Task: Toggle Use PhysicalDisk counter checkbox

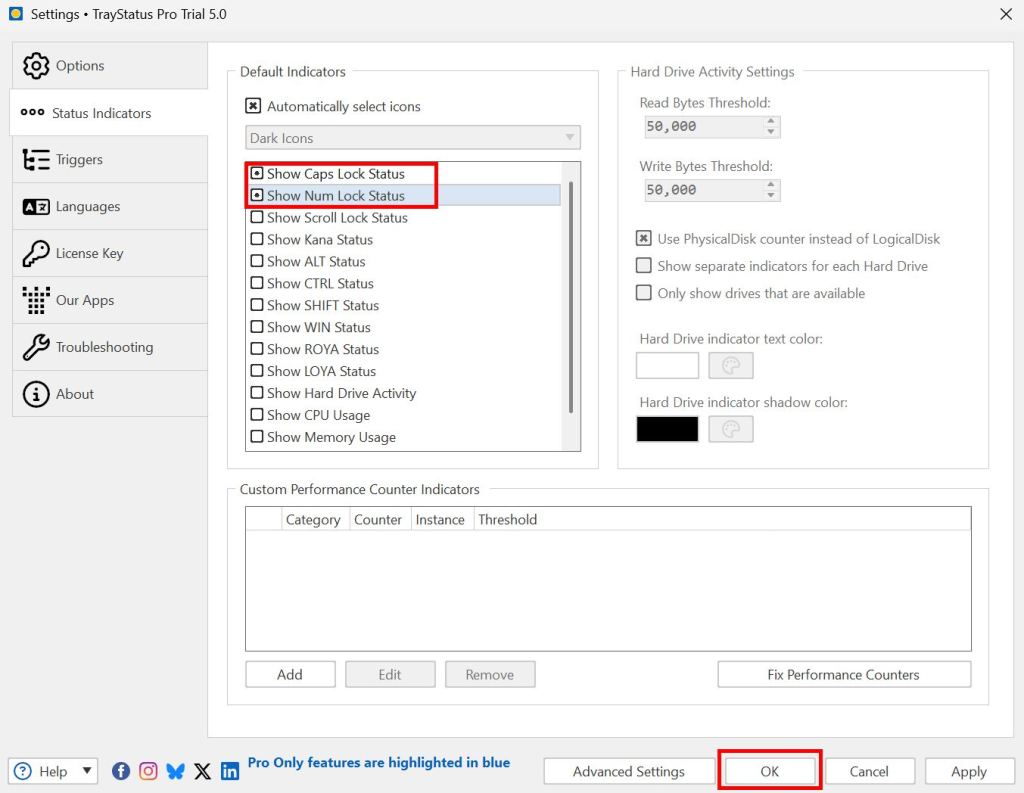Action: click(644, 238)
